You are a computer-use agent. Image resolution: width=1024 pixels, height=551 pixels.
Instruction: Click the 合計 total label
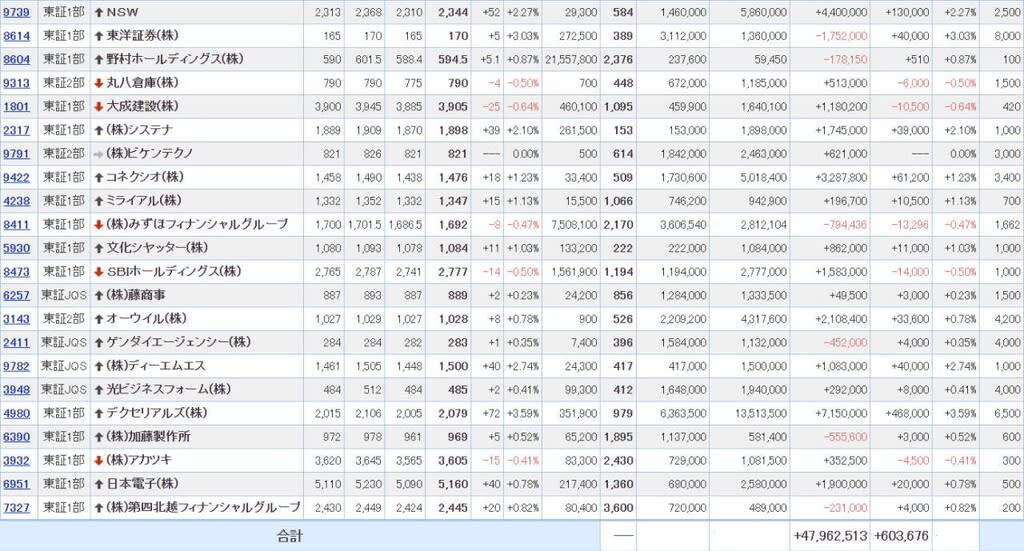coord(289,536)
